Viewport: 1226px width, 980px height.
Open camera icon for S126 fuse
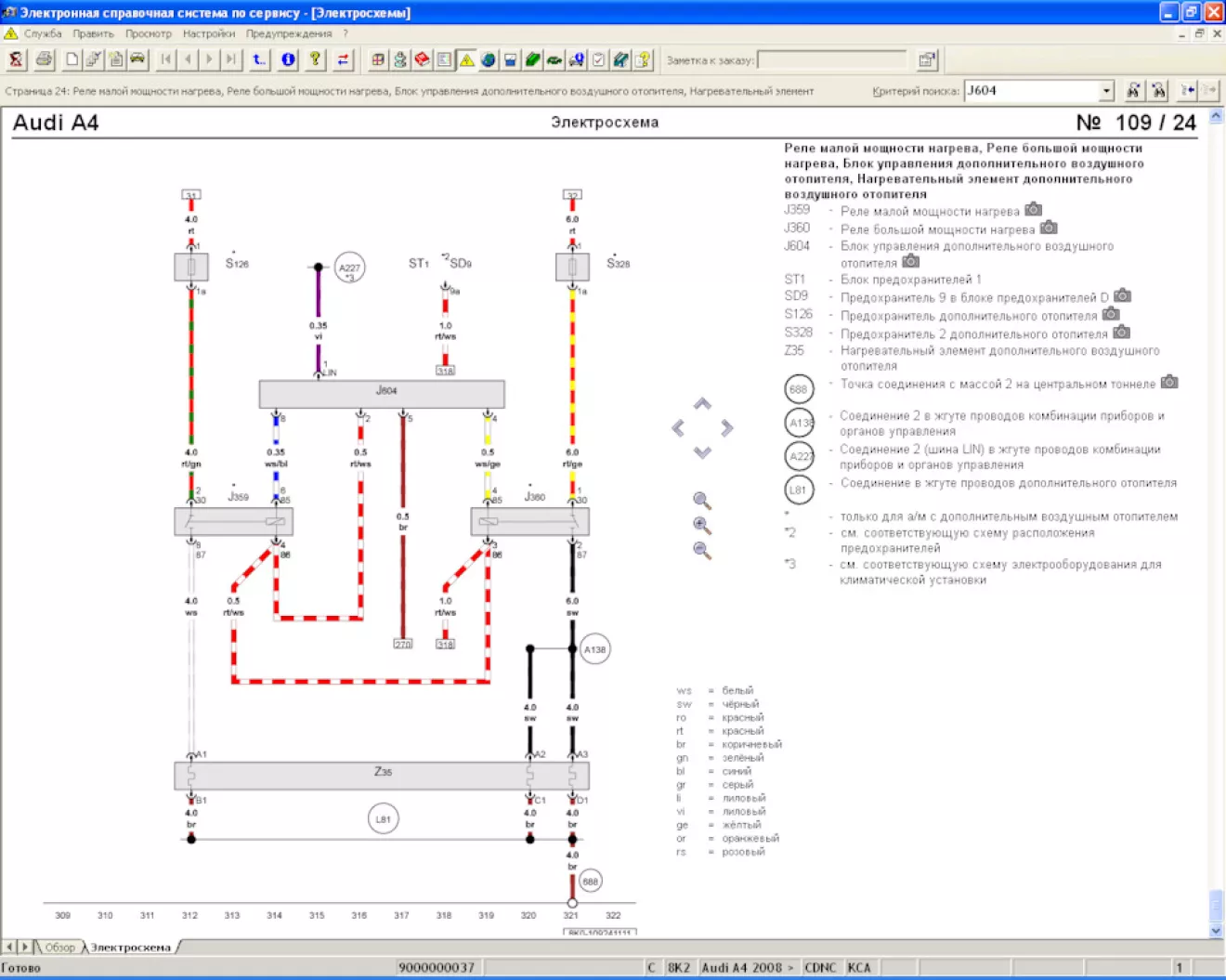[x=1111, y=314]
